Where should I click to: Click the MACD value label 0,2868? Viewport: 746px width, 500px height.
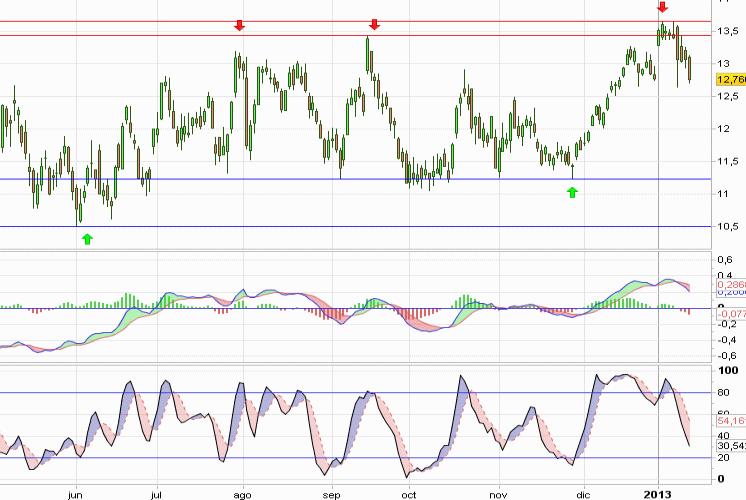pyautogui.click(x=730, y=285)
